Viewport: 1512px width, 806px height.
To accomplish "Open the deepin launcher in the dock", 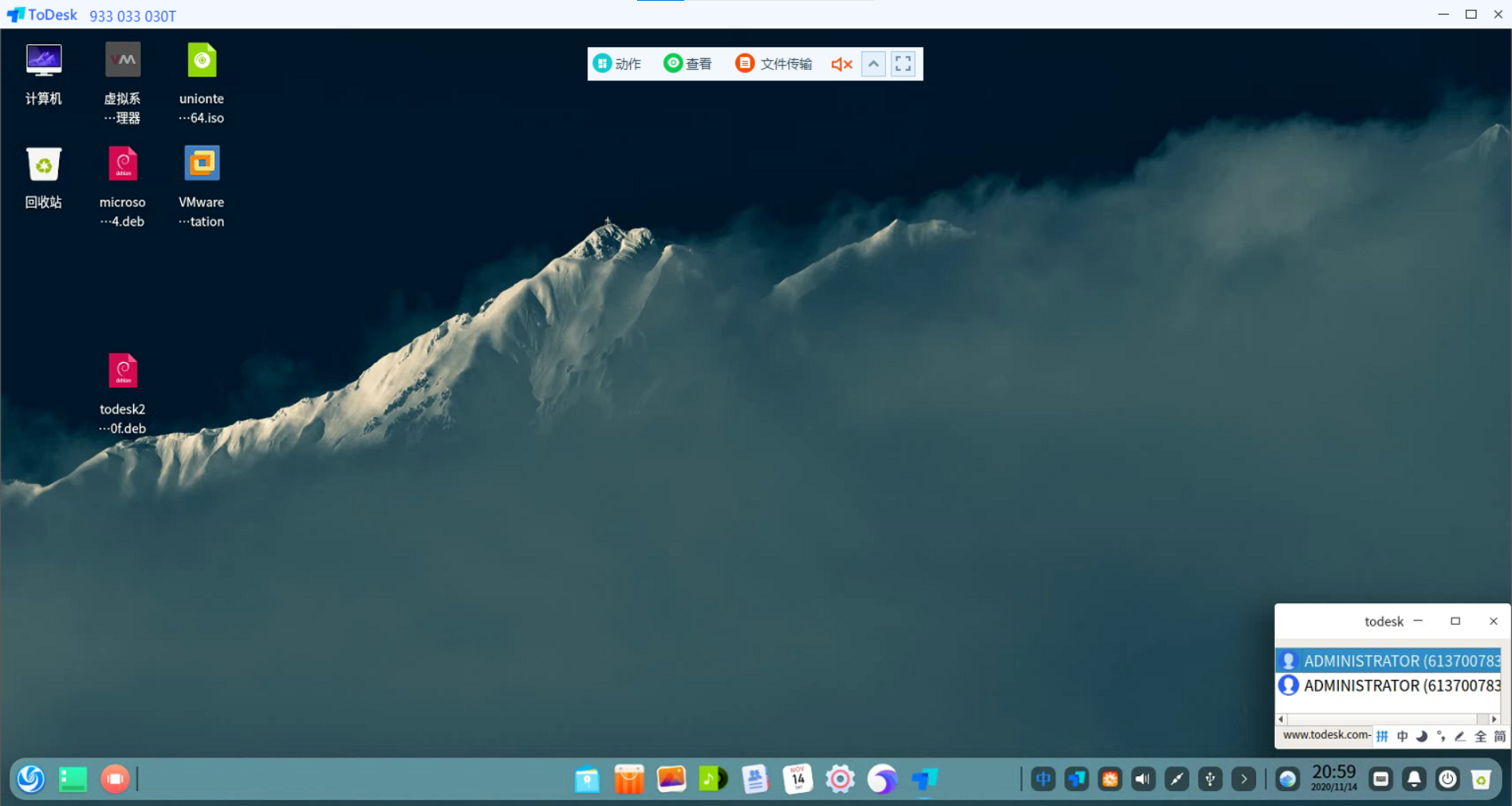I will pos(31,779).
